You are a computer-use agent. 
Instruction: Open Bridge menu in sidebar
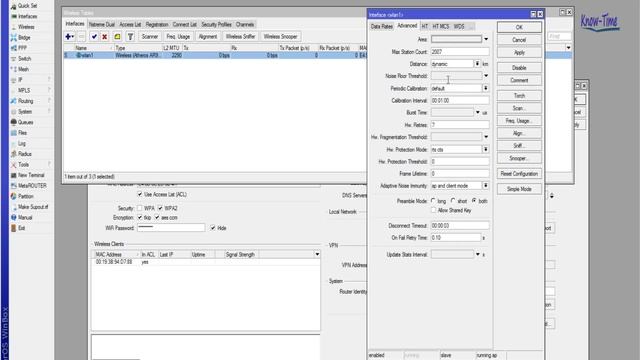click(24, 38)
